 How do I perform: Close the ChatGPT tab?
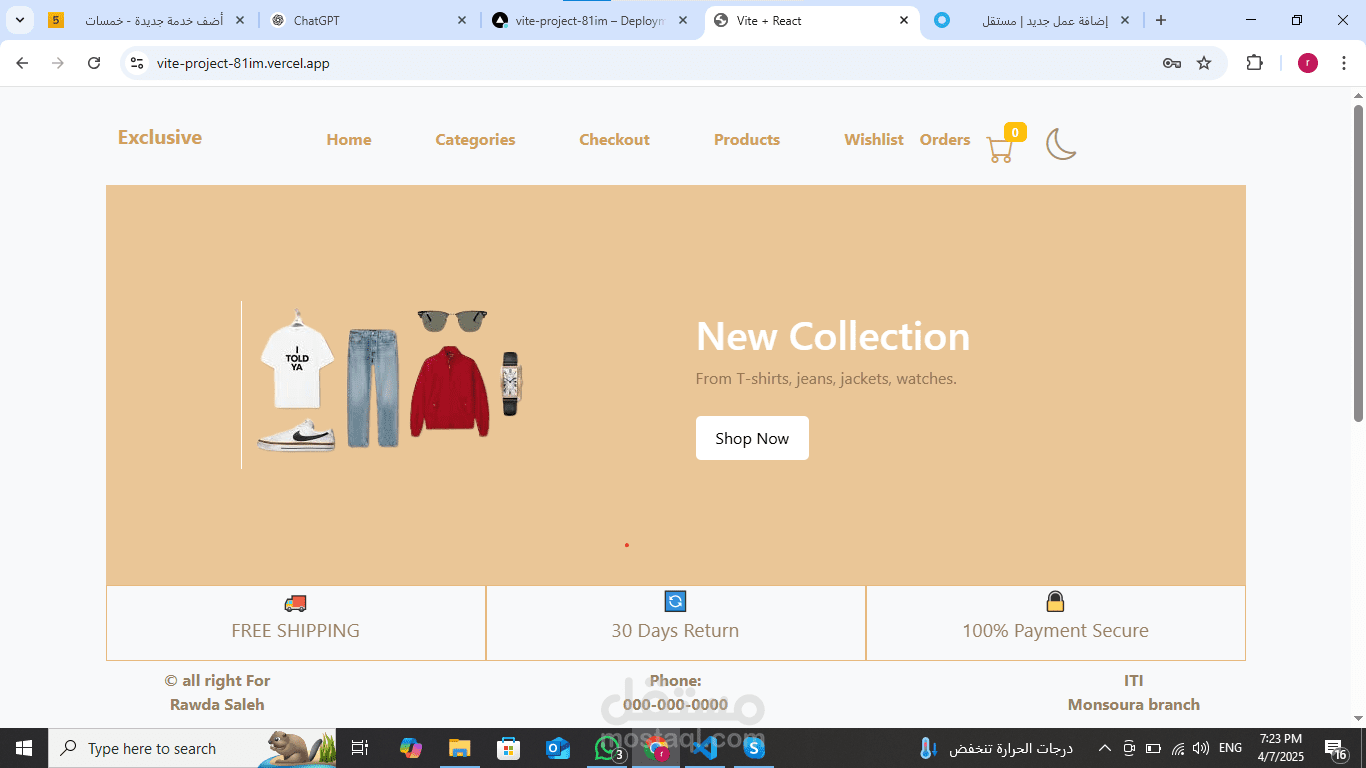coord(461,20)
